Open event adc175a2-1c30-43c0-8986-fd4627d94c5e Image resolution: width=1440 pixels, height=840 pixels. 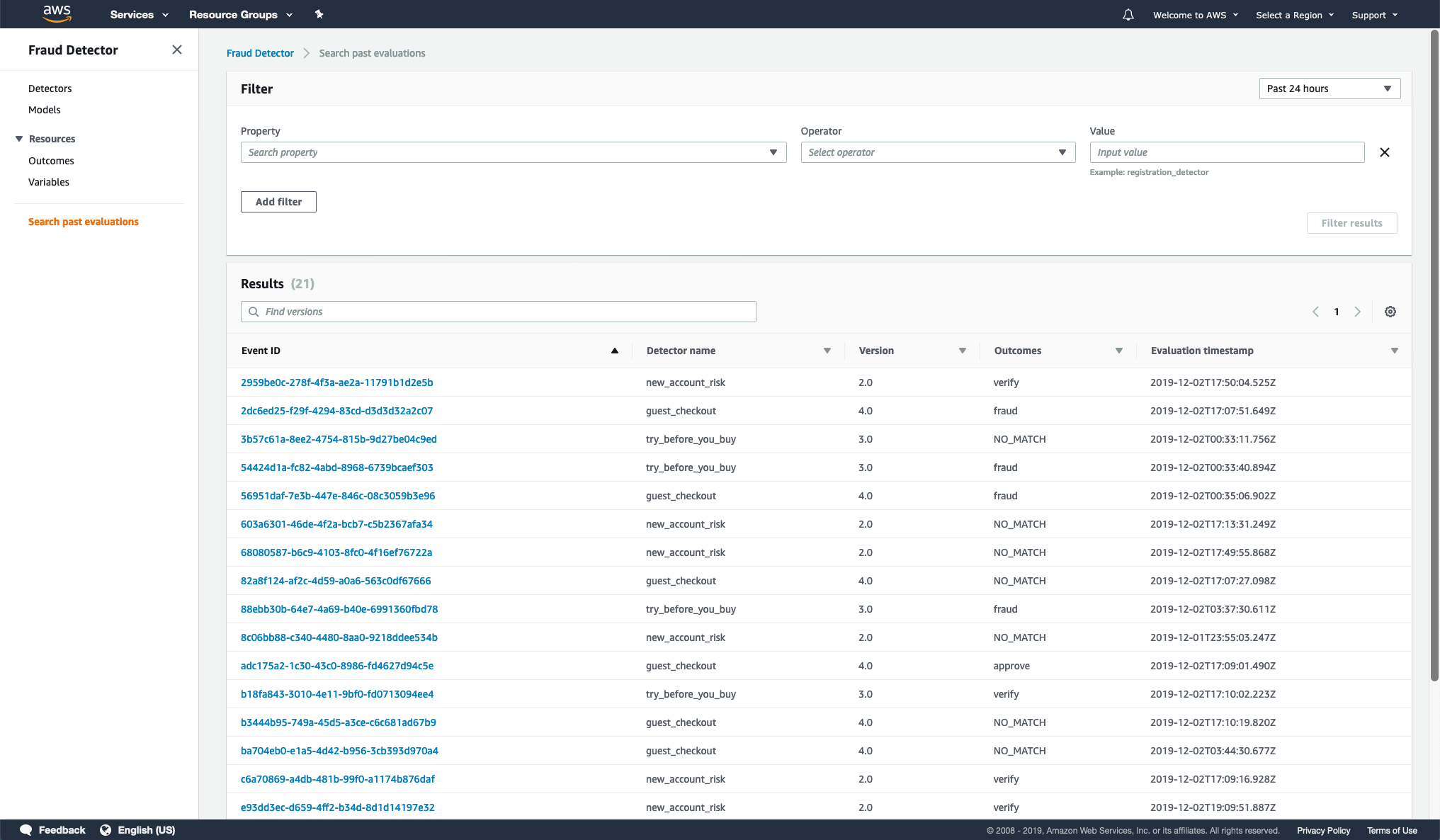coord(337,666)
